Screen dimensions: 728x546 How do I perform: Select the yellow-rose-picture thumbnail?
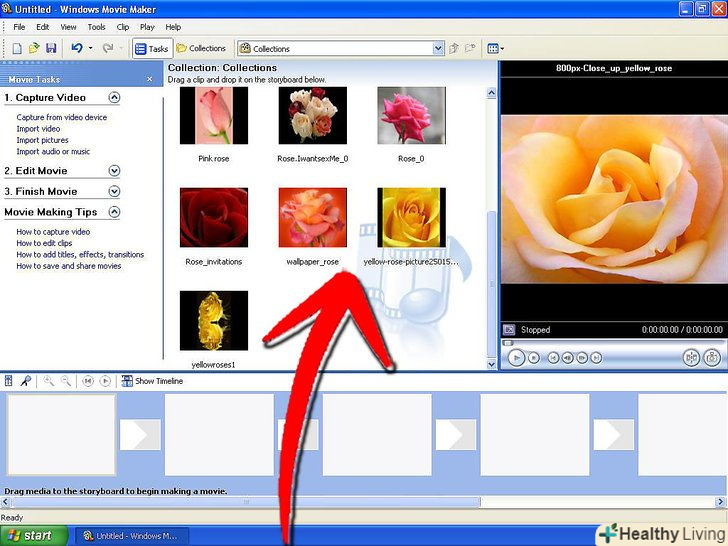pyautogui.click(x=411, y=217)
